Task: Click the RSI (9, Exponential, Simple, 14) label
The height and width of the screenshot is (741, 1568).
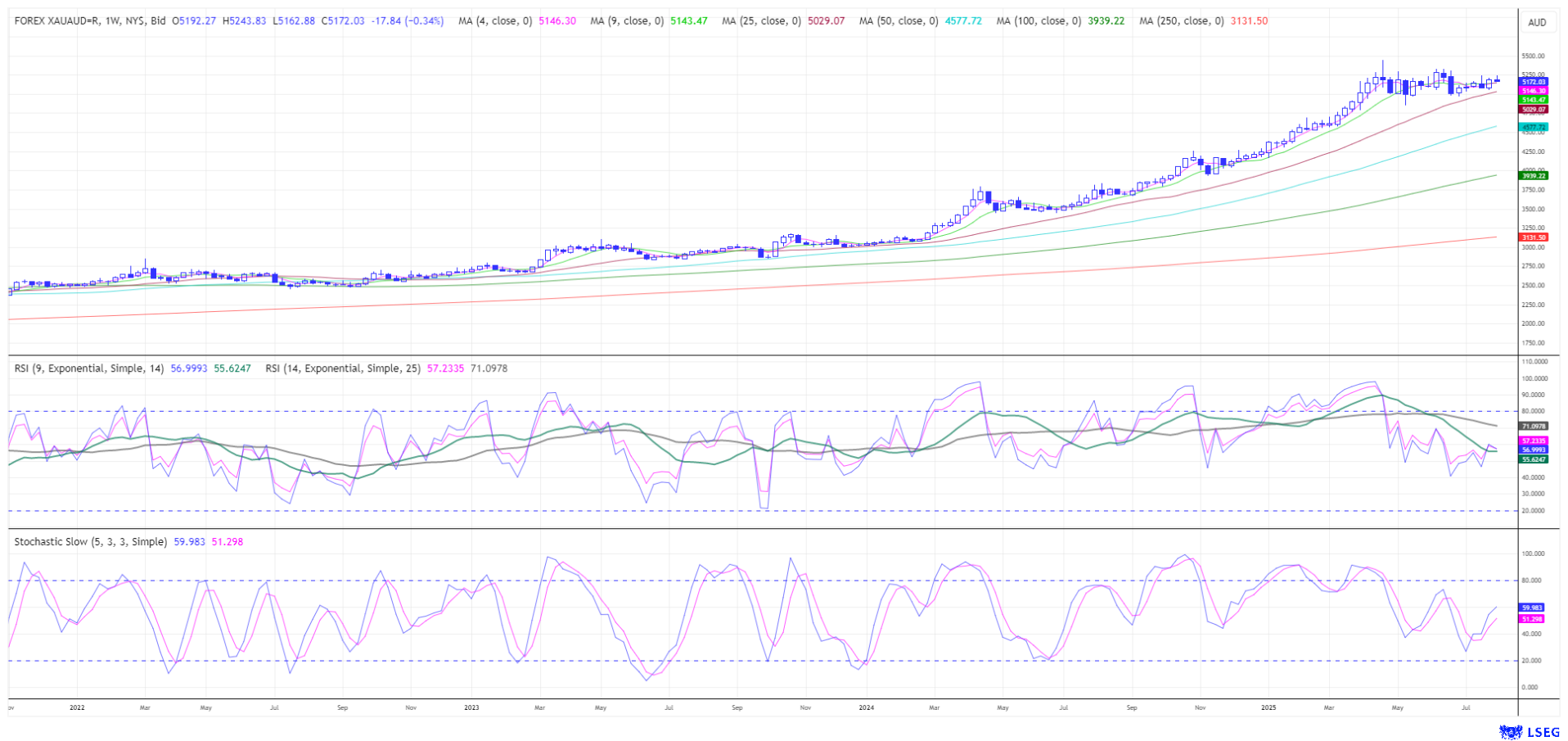Action: (89, 368)
